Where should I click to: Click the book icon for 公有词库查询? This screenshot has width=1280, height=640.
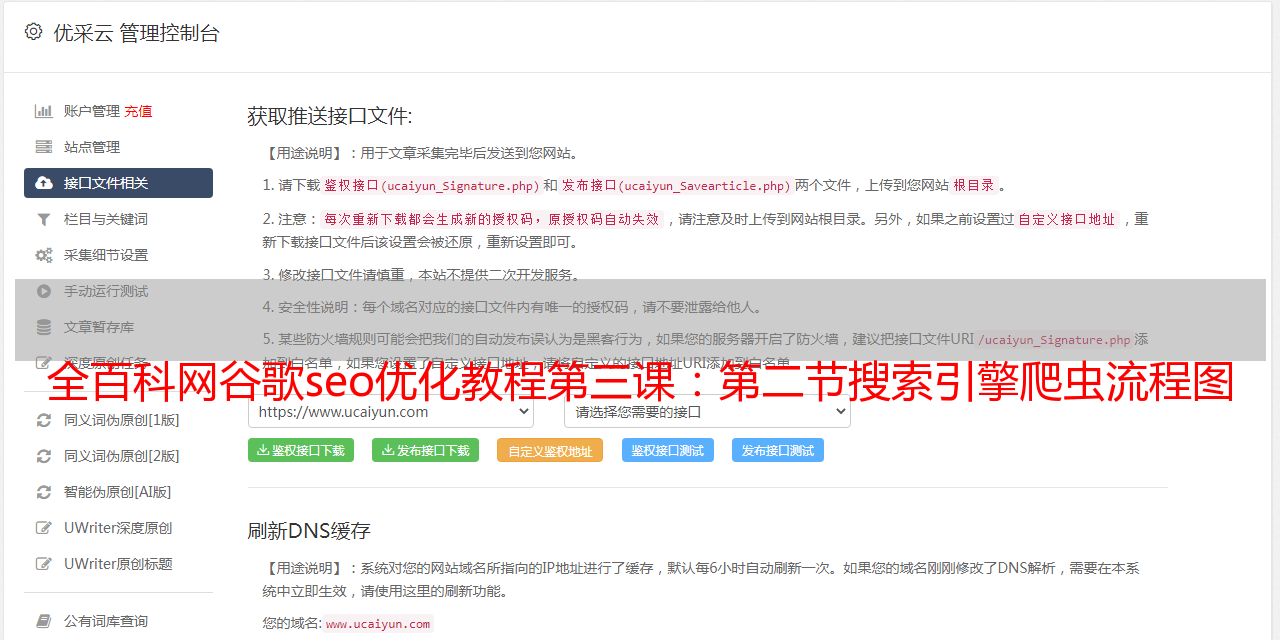tap(44, 621)
